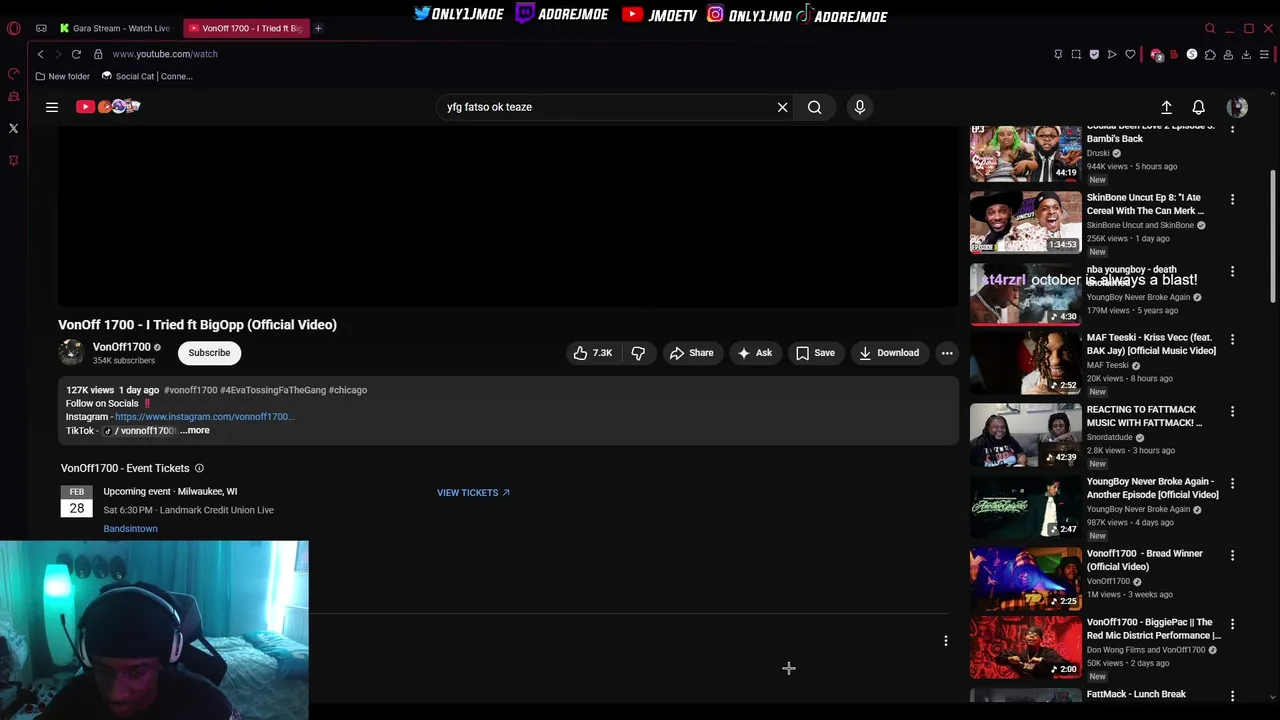The height and width of the screenshot is (720, 1280).
Task: View site info padlock icon
Action: (x=98, y=54)
